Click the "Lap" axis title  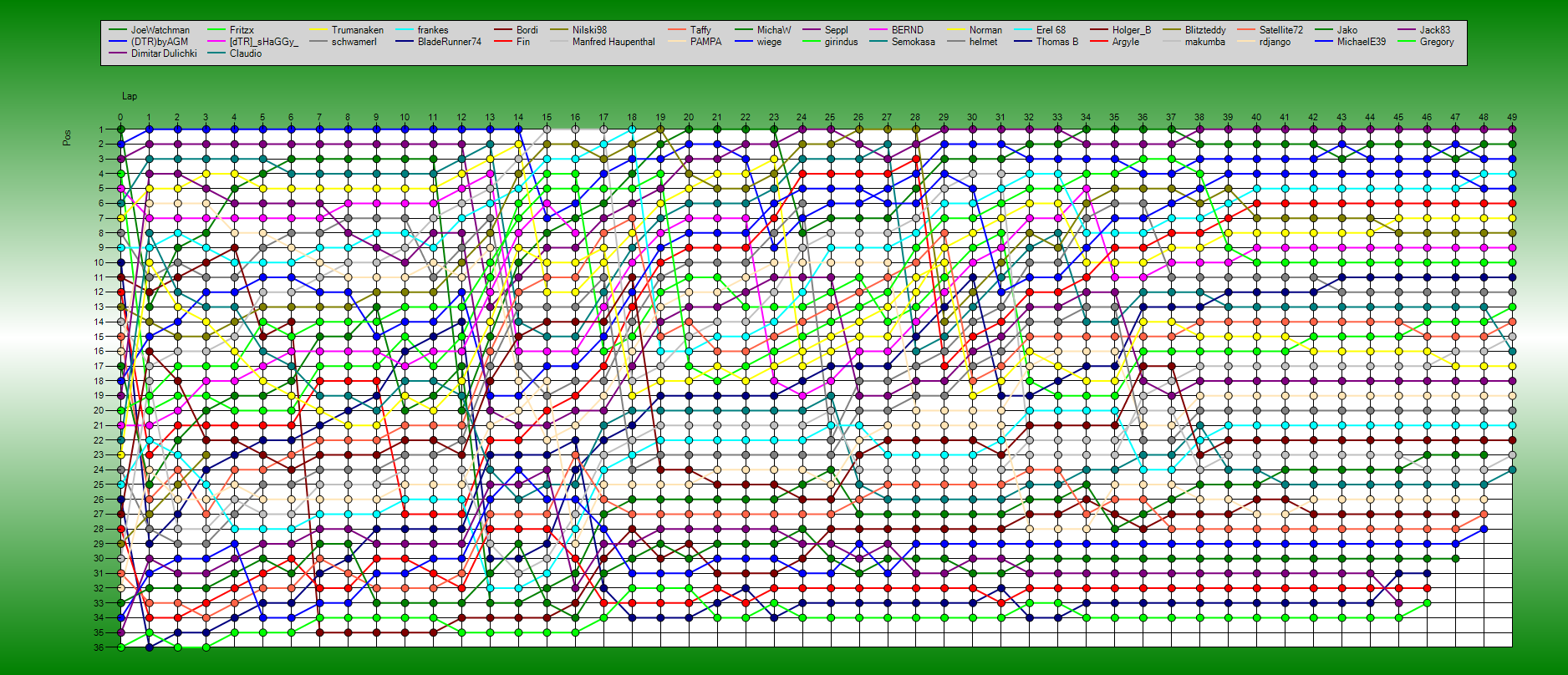click(130, 97)
